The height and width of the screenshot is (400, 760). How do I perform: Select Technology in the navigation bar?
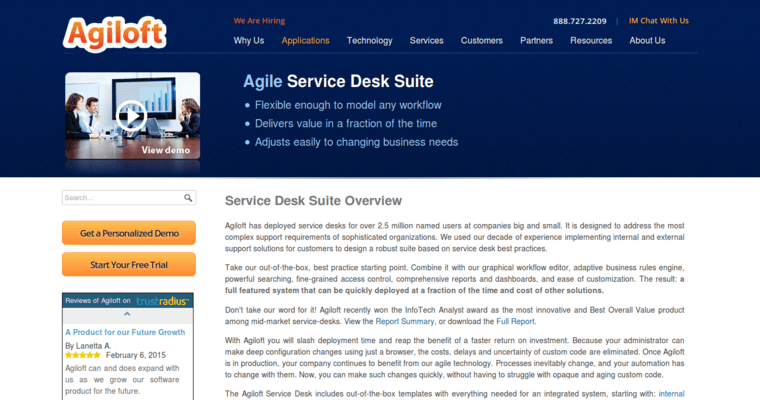[369, 41]
